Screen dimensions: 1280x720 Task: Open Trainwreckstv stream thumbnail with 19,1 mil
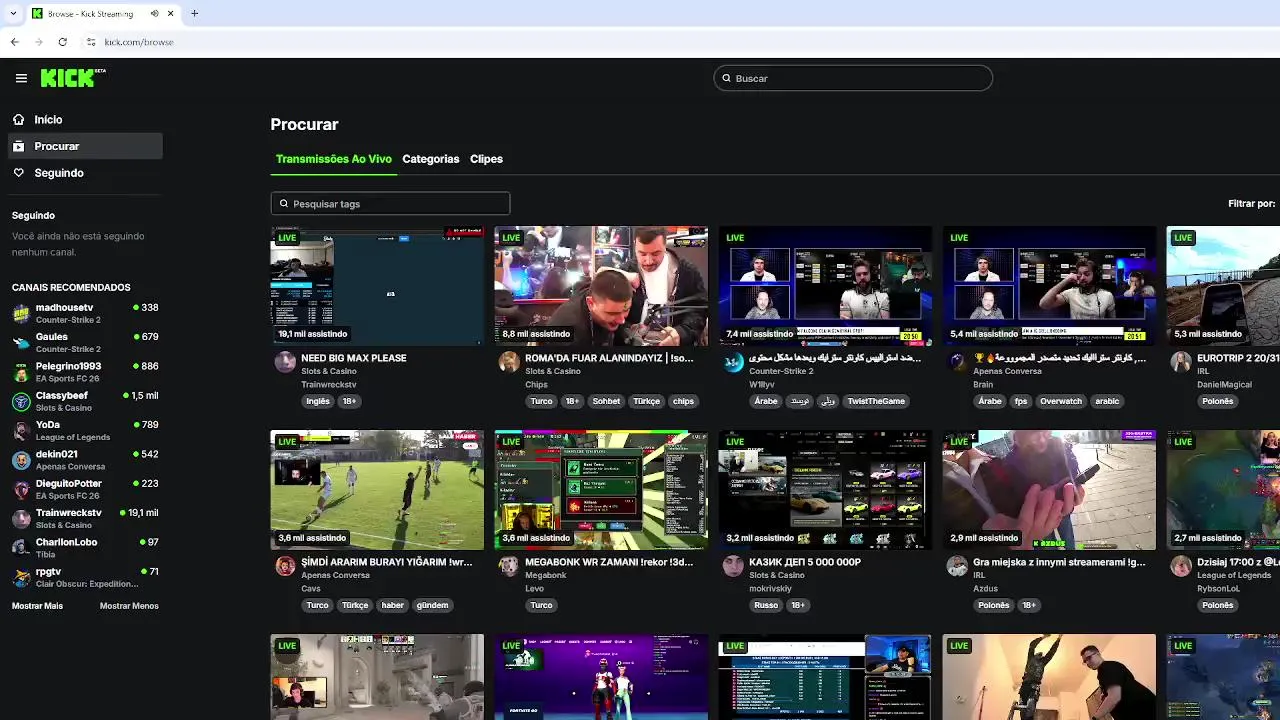pos(377,286)
